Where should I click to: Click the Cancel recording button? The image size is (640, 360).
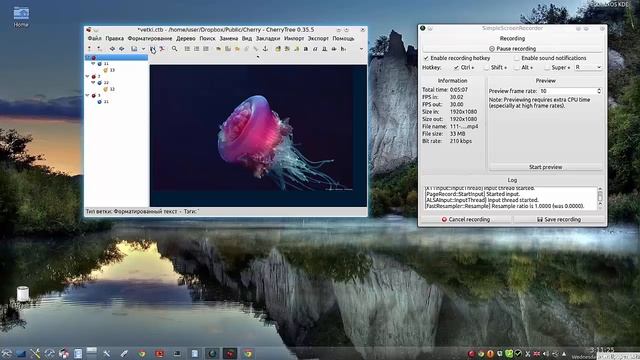pyautogui.click(x=465, y=220)
